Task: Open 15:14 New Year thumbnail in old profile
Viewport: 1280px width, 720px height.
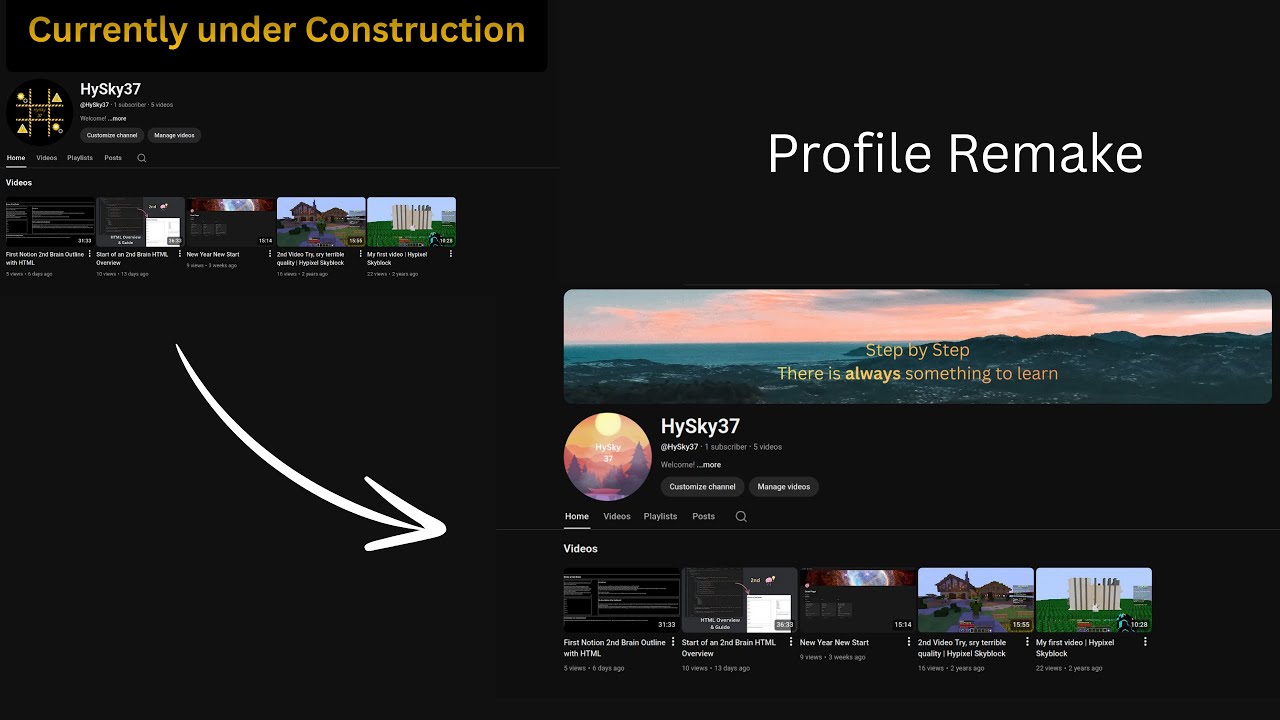Action: pos(230,222)
